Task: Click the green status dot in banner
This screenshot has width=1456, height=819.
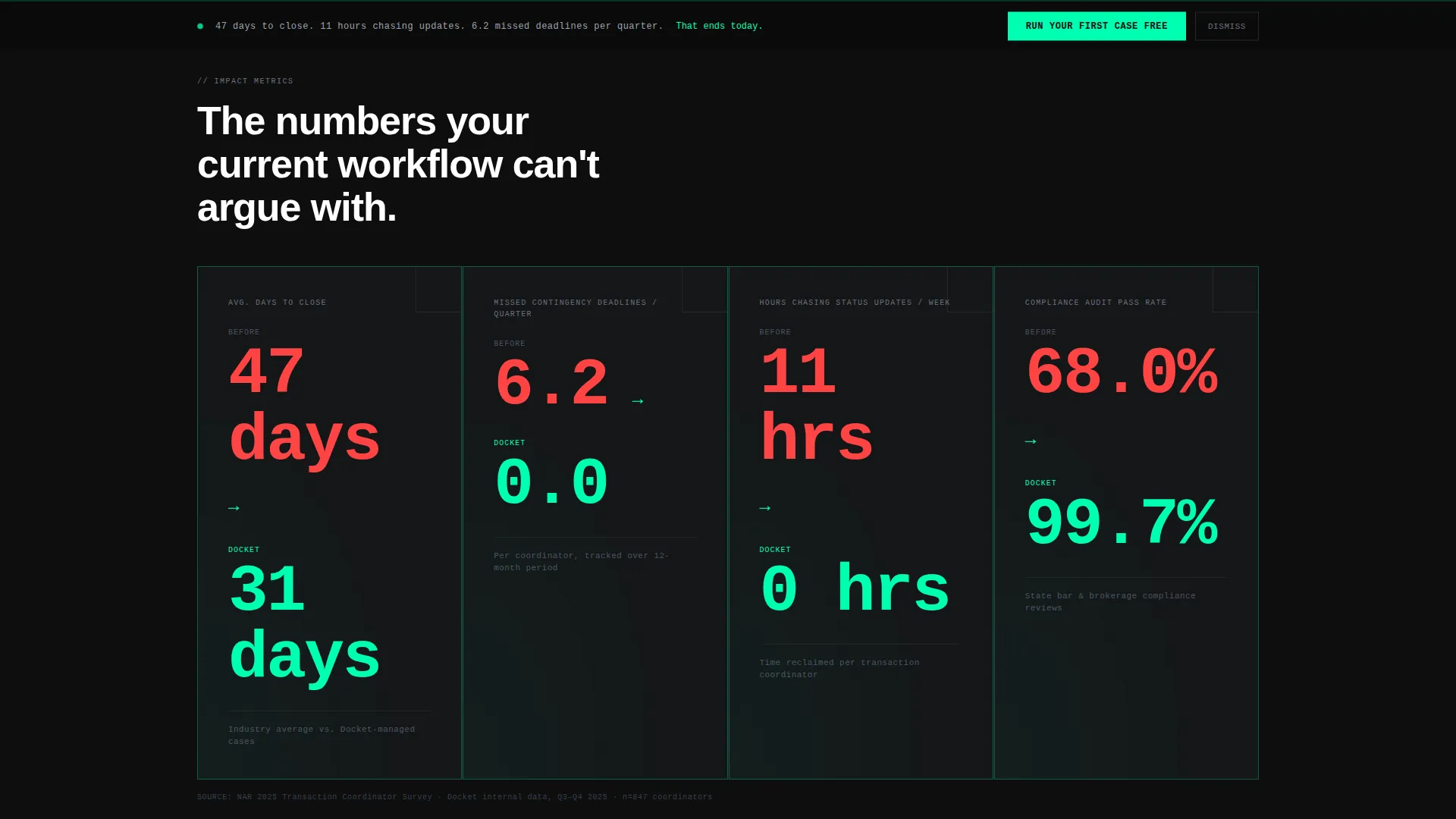Action: [x=200, y=27]
